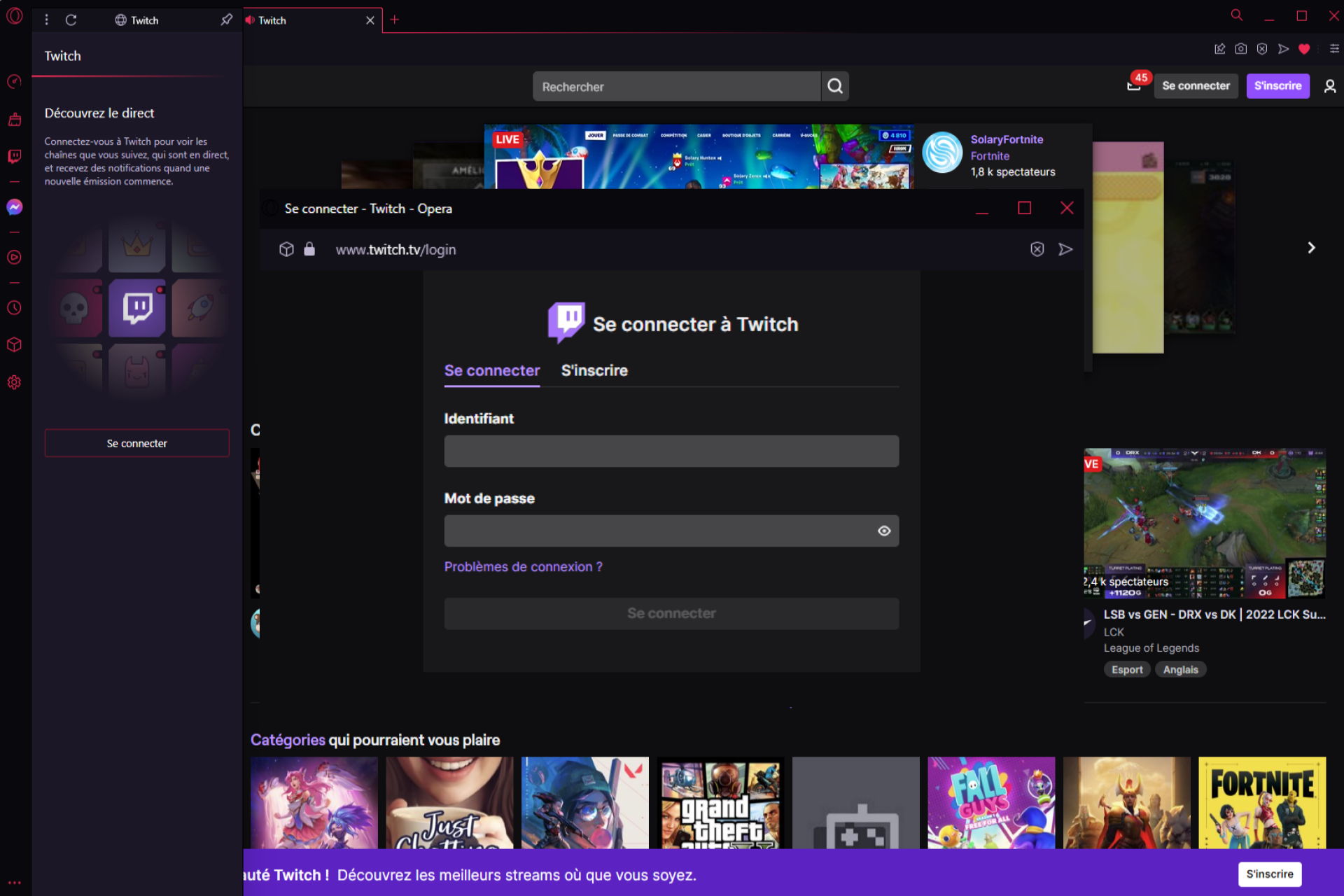Screen dimensions: 1344x896
Task: Click SolaryFortnite channel avatar
Action: pos(942,153)
